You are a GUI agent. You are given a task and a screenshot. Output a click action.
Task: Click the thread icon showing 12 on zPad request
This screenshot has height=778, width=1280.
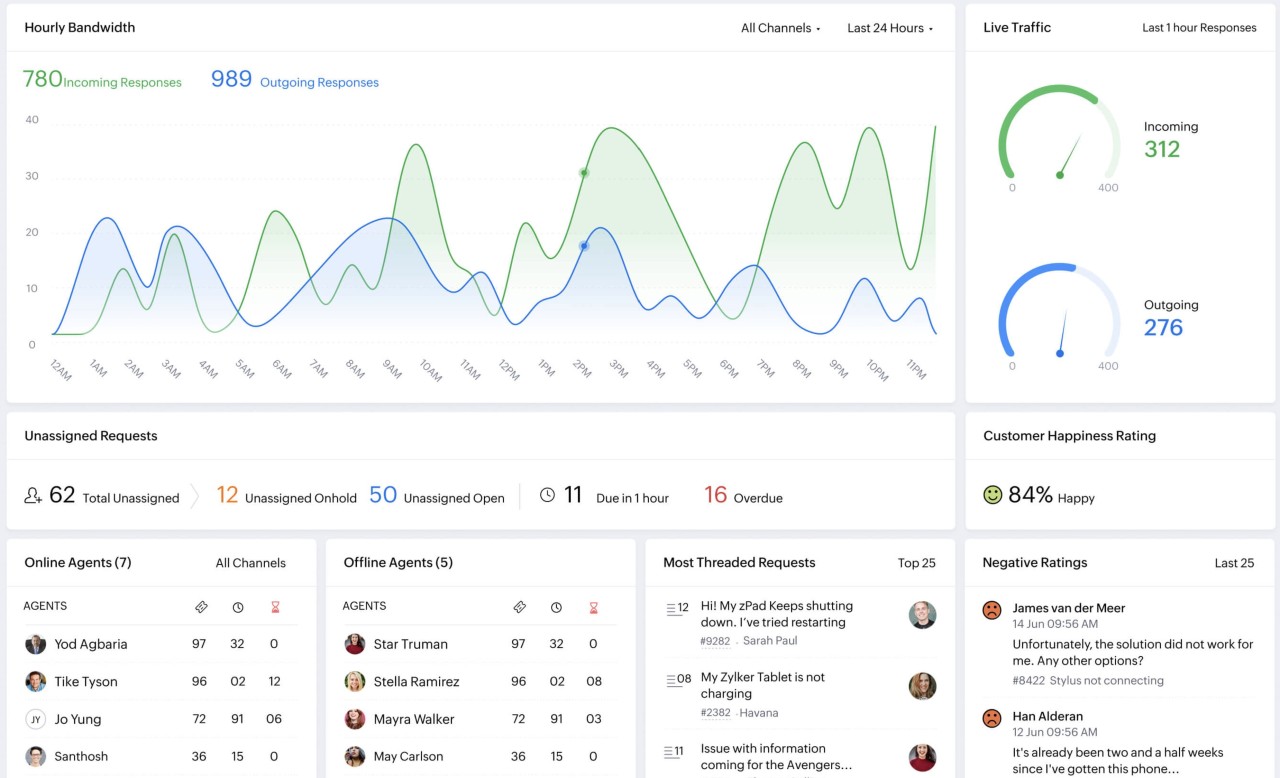671,607
